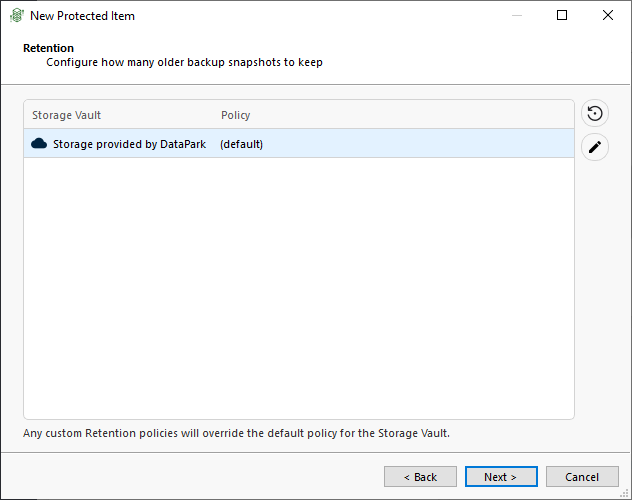Click the cloud icon beside DataPark storage
Viewport: 632px width, 500px height.
[39, 143]
